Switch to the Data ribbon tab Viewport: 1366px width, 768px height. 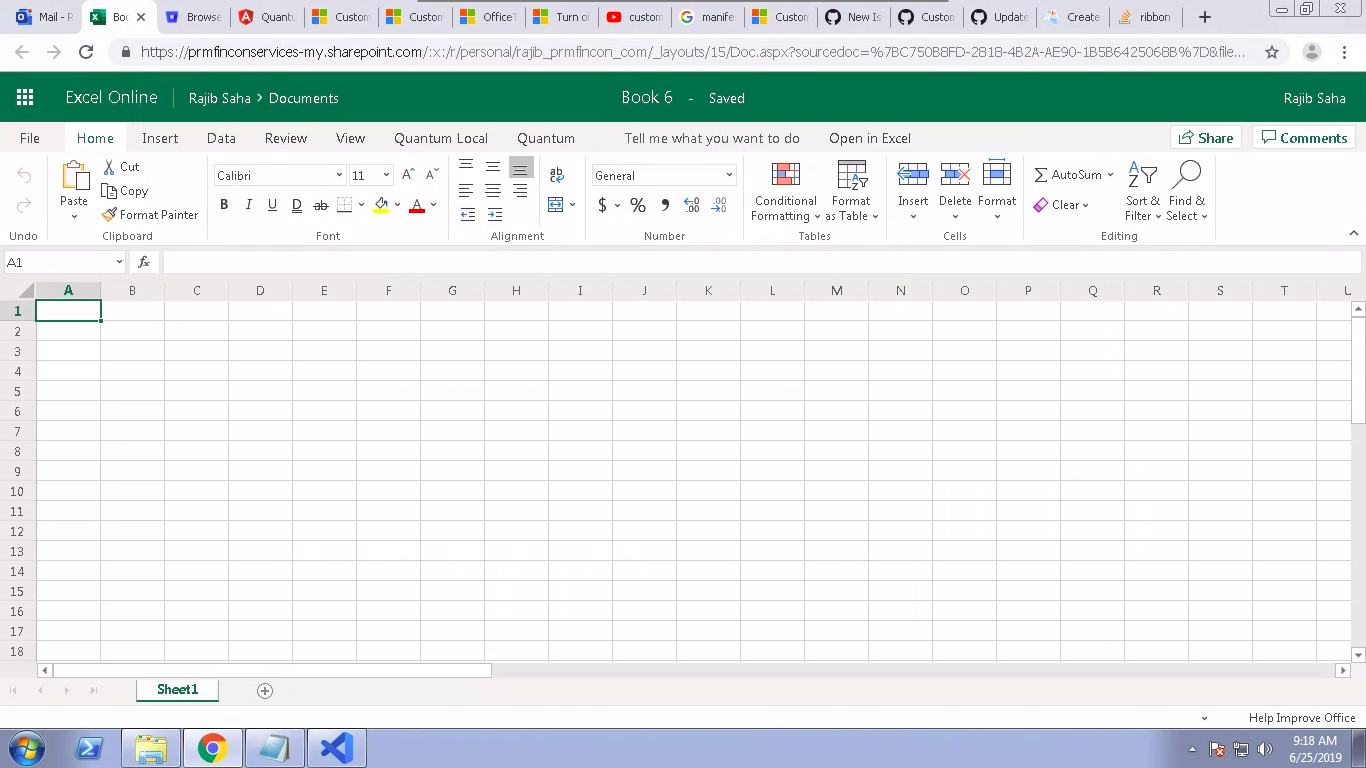221,138
